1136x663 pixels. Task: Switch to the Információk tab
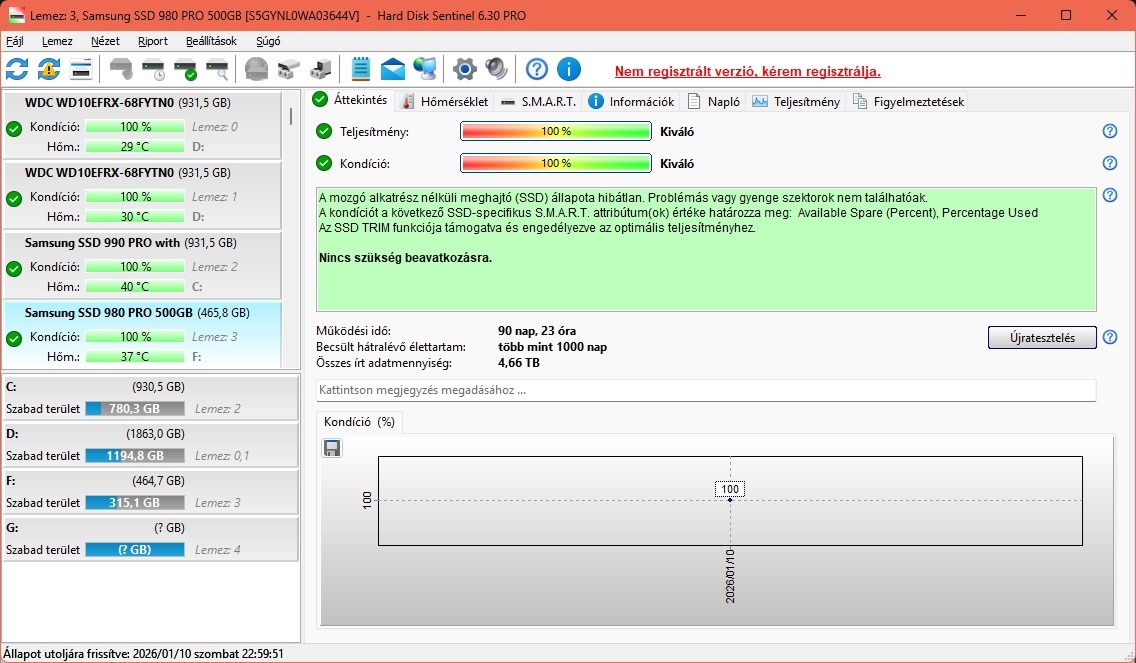click(631, 101)
